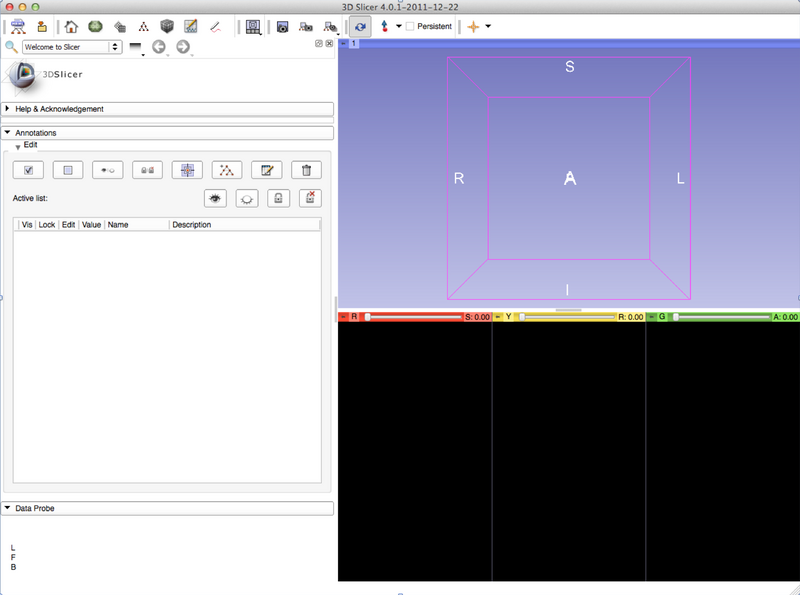This screenshot has height=595, width=800.
Task: Click the screenshot capture camera icon
Action: [x=283, y=26]
